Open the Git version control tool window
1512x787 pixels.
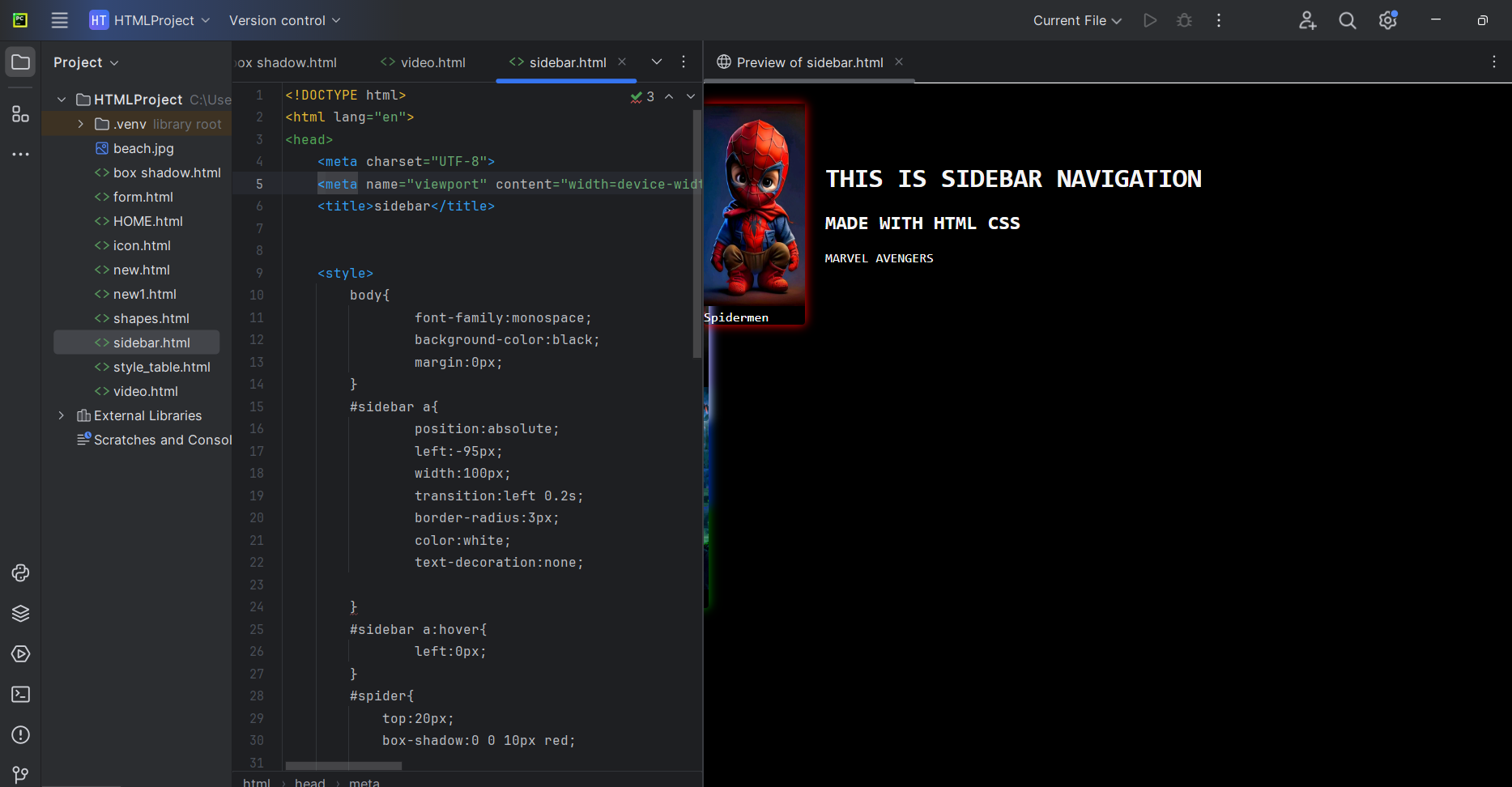21,775
